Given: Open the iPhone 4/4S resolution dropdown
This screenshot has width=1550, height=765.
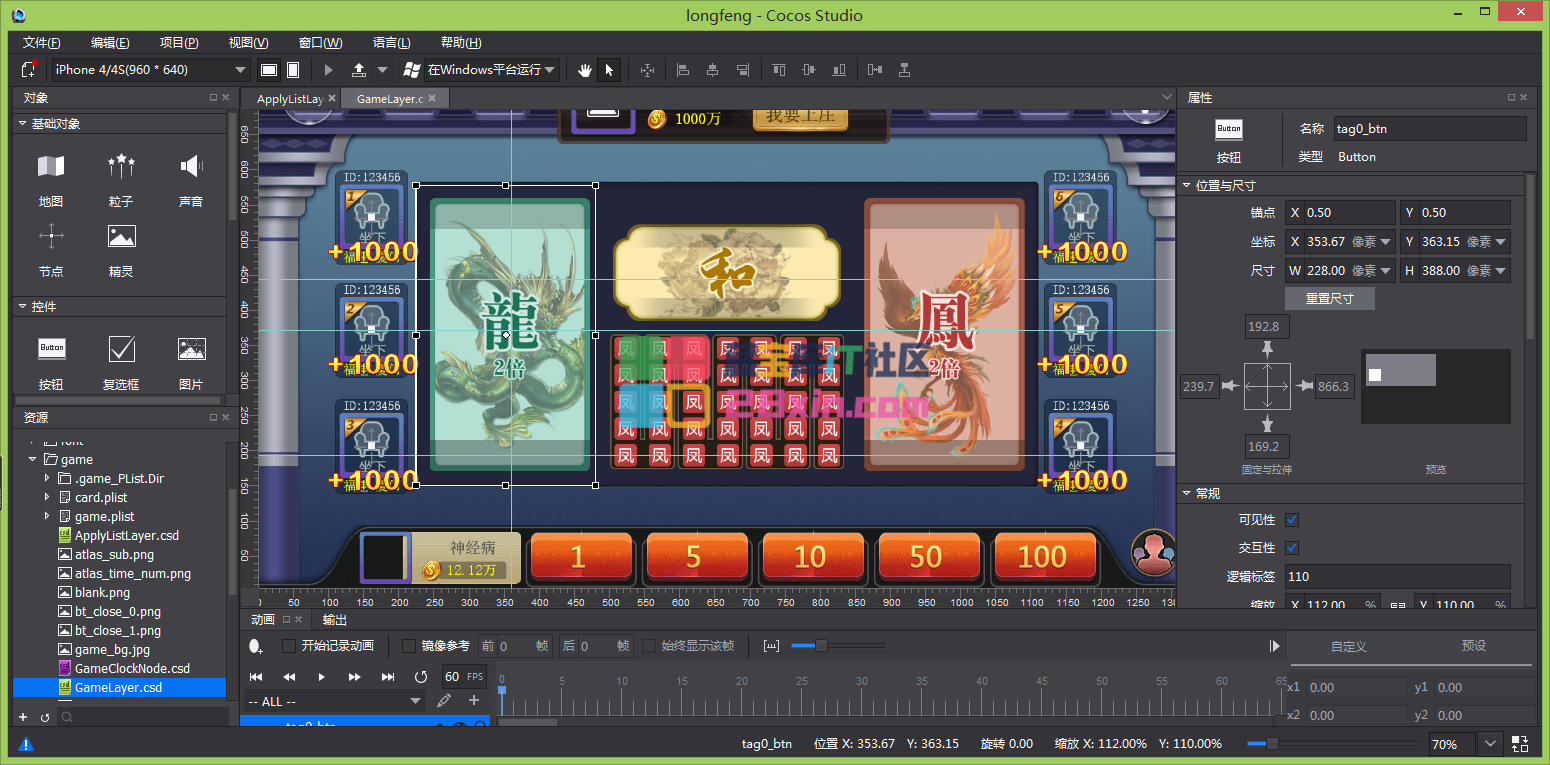Looking at the screenshot, I should [150, 70].
